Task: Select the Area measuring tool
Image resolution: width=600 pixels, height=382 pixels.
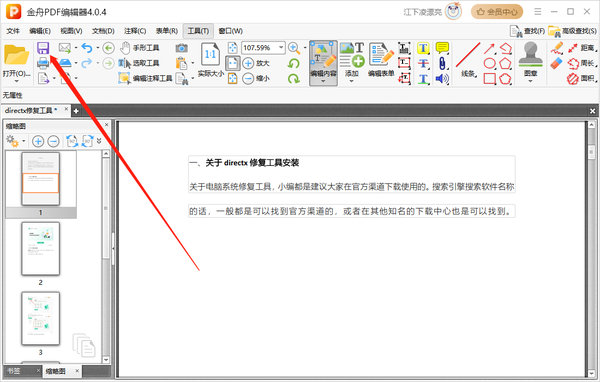Action: point(582,78)
